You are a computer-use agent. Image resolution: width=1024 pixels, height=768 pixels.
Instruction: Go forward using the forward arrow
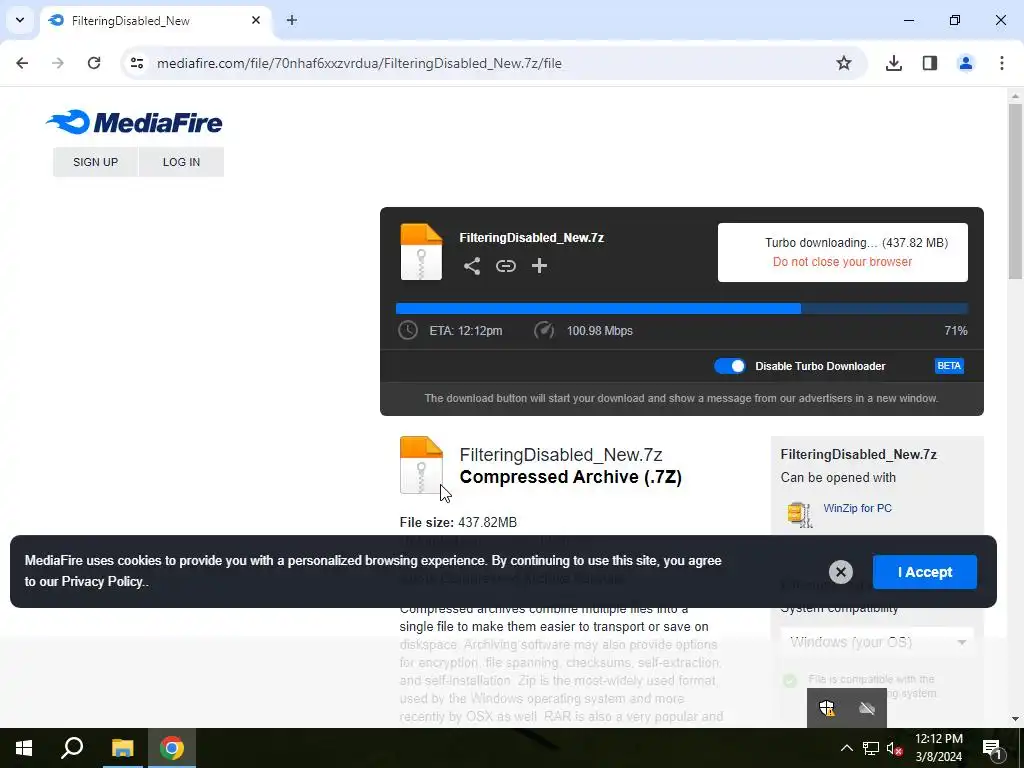coord(58,63)
